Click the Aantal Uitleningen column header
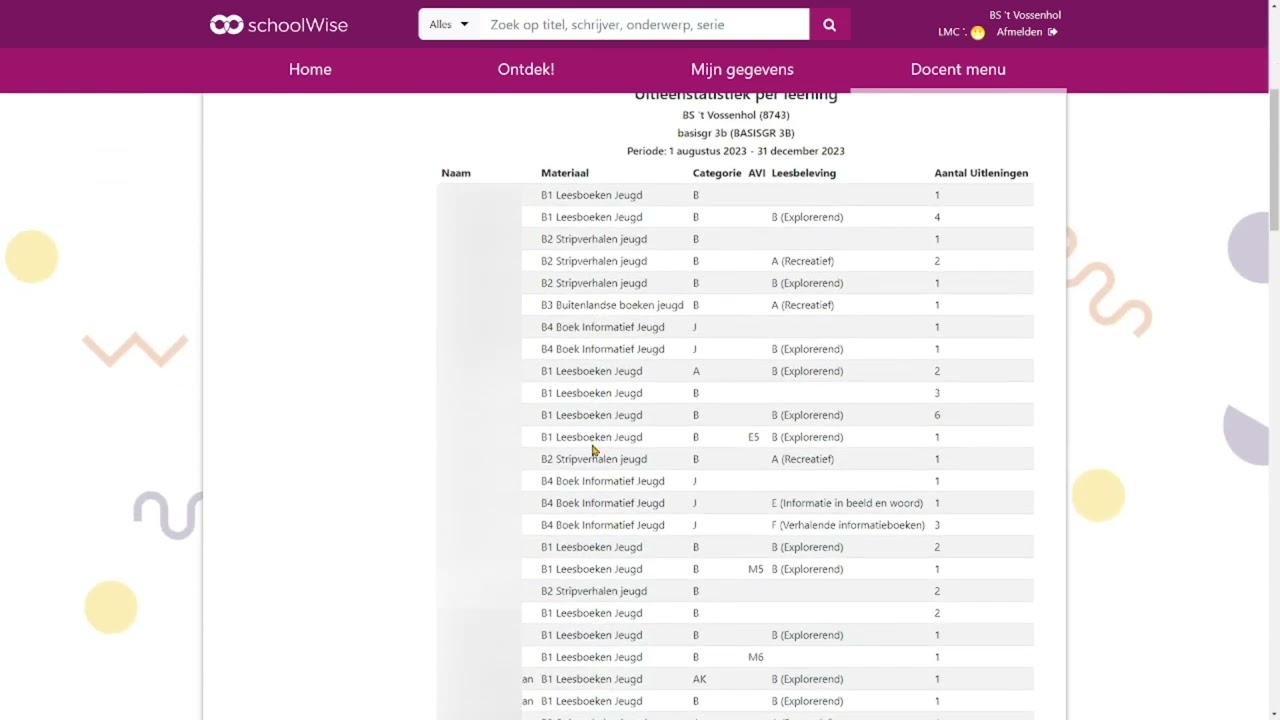Image resolution: width=1280 pixels, height=720 pixels. [981, 173]
